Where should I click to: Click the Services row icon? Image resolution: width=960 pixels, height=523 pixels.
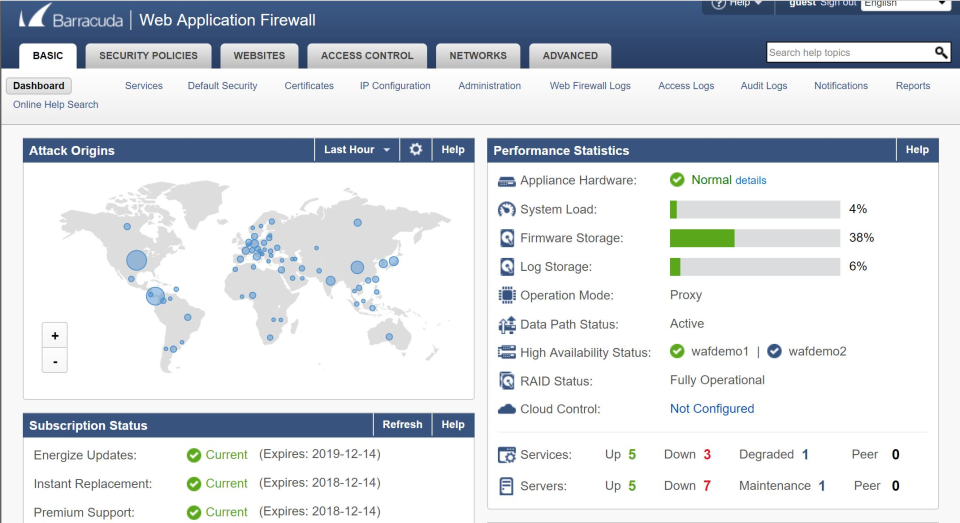coord(507,455)
